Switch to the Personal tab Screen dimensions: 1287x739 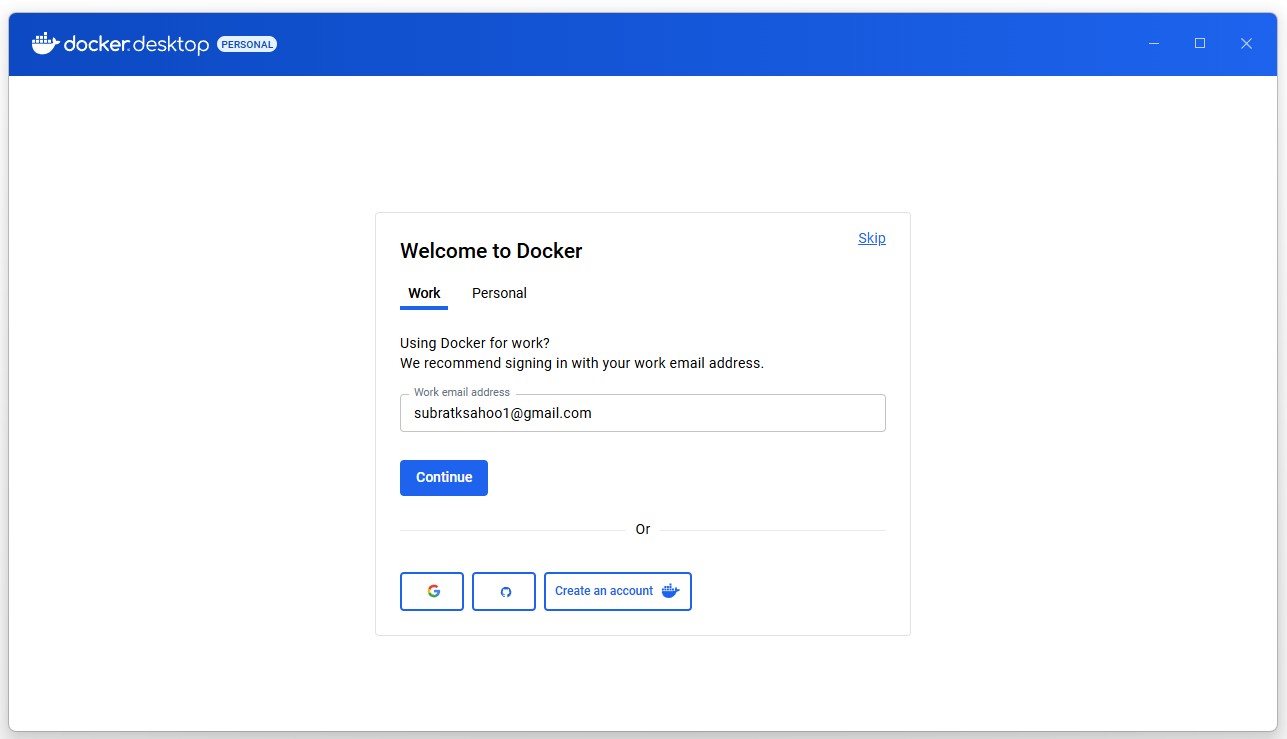(499, 293)
